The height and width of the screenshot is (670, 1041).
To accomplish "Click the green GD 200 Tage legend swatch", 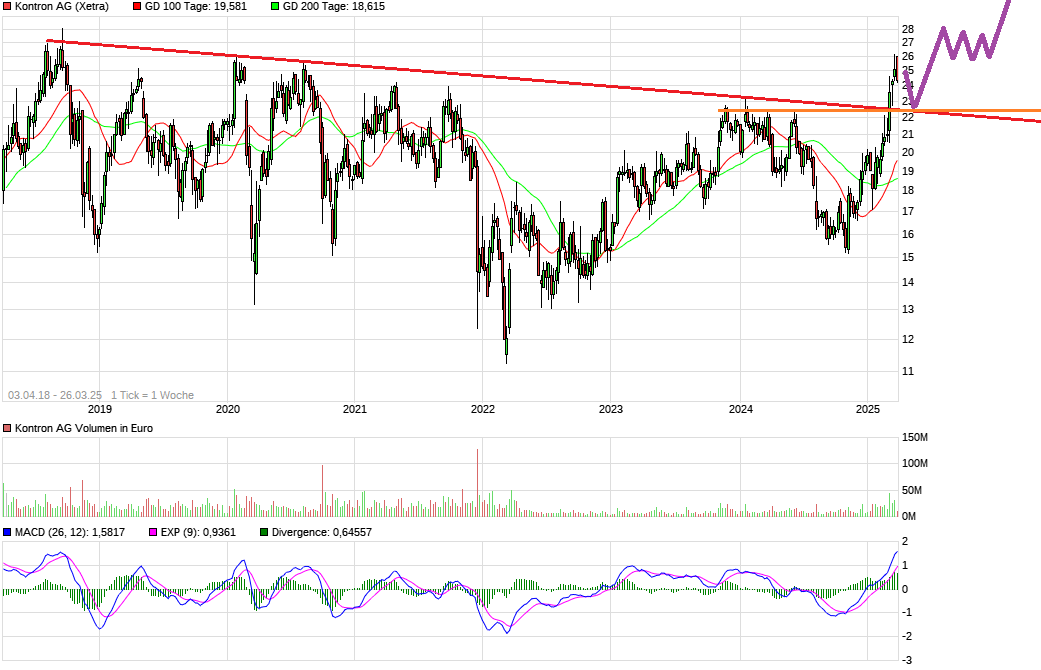I will pos(276,7).
